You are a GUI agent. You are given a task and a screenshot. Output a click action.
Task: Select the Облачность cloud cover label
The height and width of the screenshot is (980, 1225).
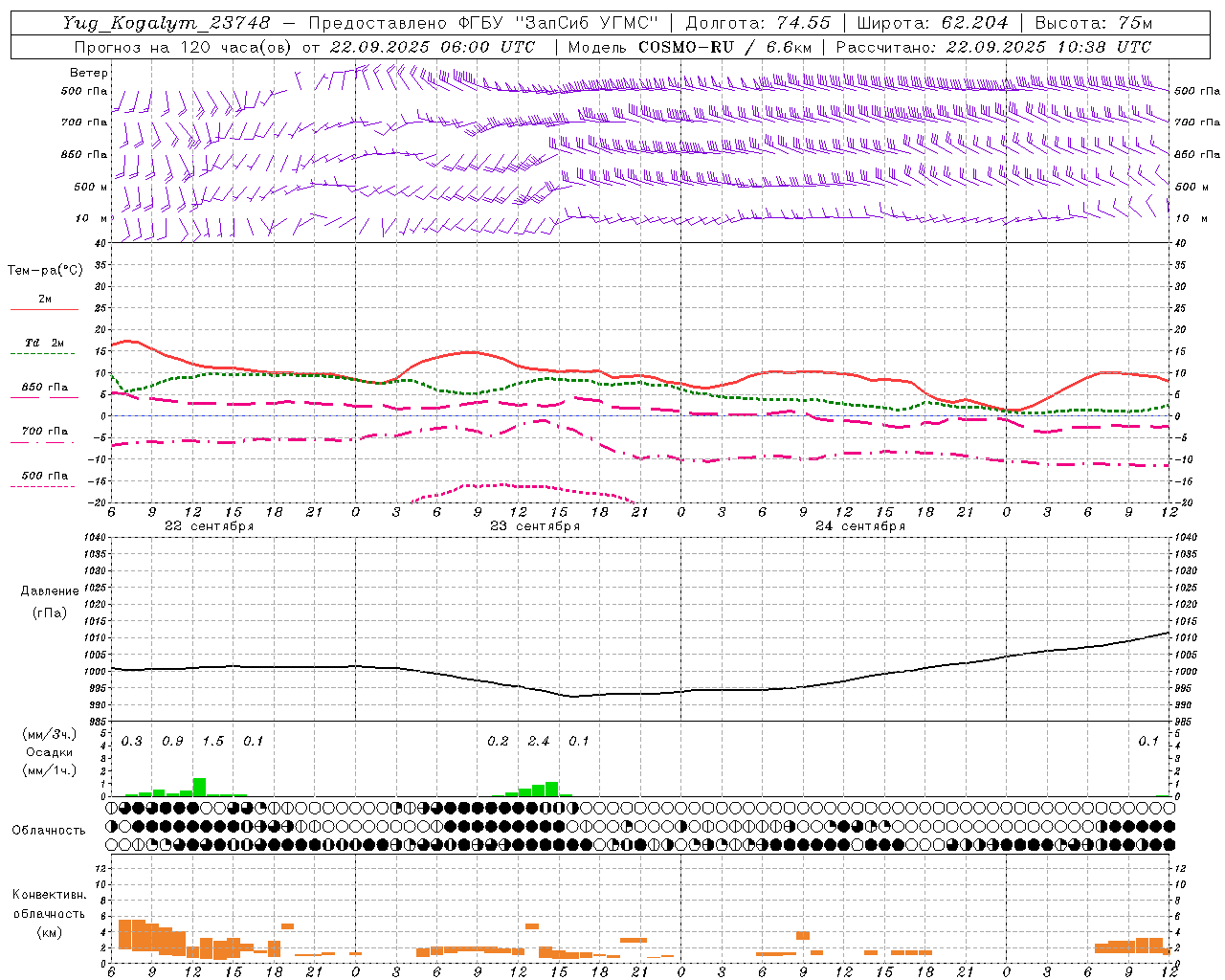pyautogui.click(x=49, y=831)
